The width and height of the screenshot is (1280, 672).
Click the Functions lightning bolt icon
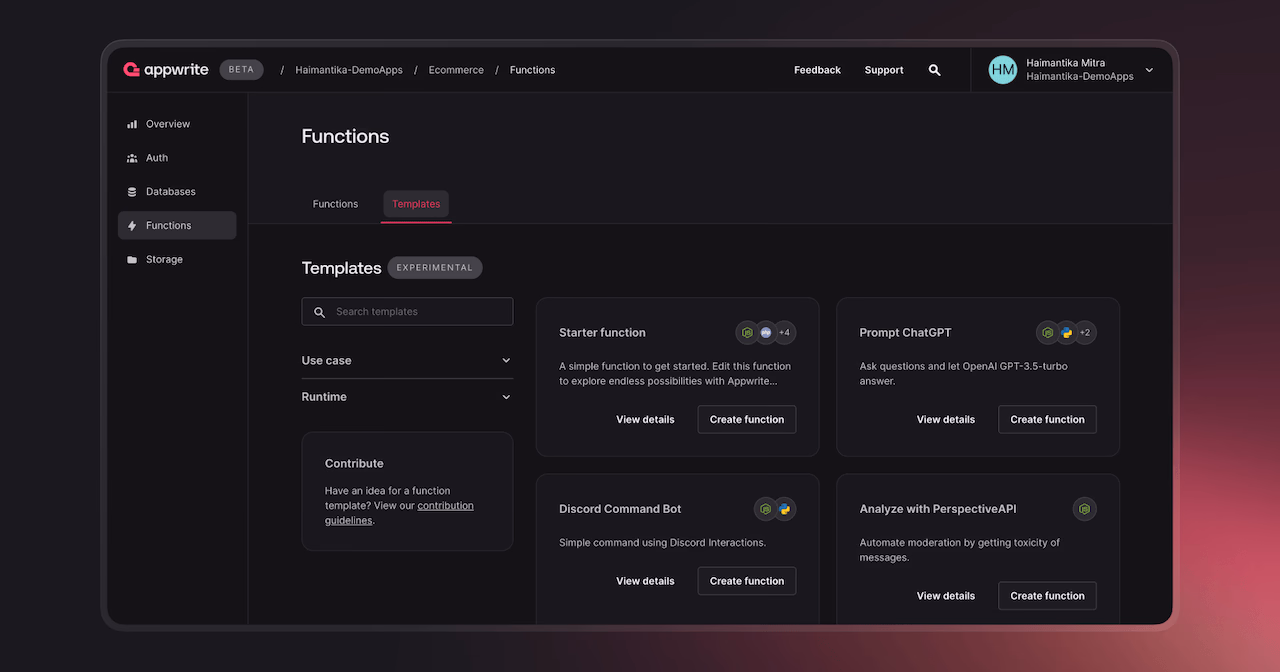(132, 226)
